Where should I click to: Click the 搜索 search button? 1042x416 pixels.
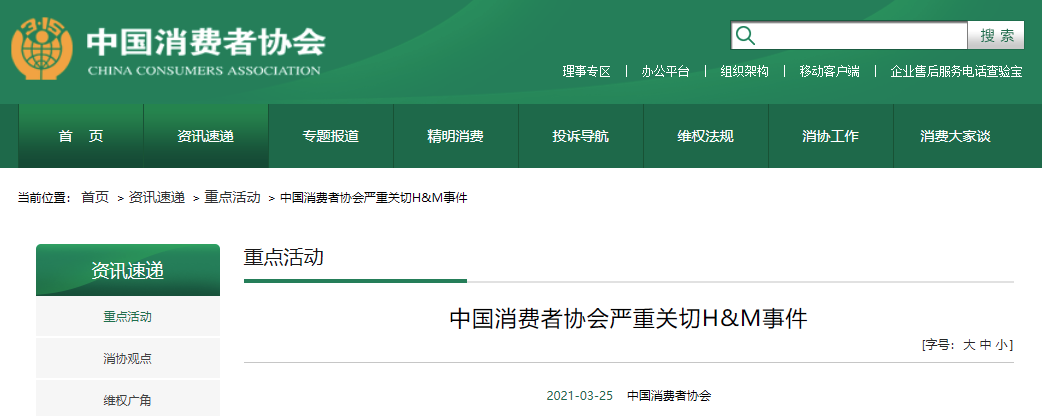point(996,36)
